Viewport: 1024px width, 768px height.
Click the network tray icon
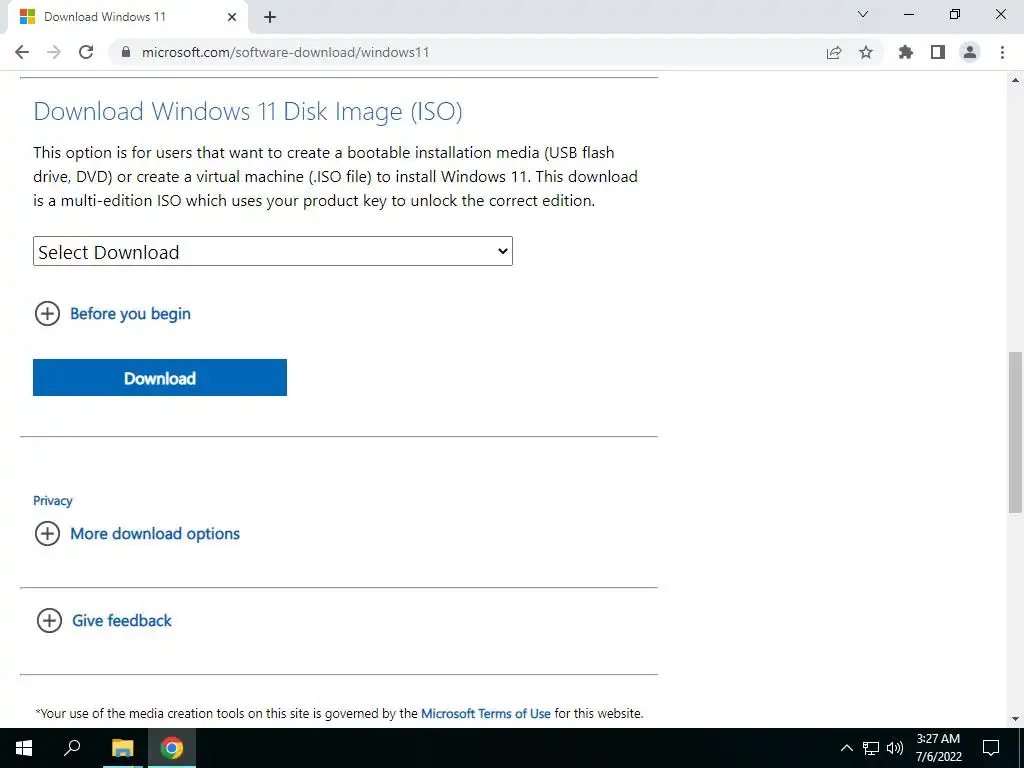pos(871,748)
